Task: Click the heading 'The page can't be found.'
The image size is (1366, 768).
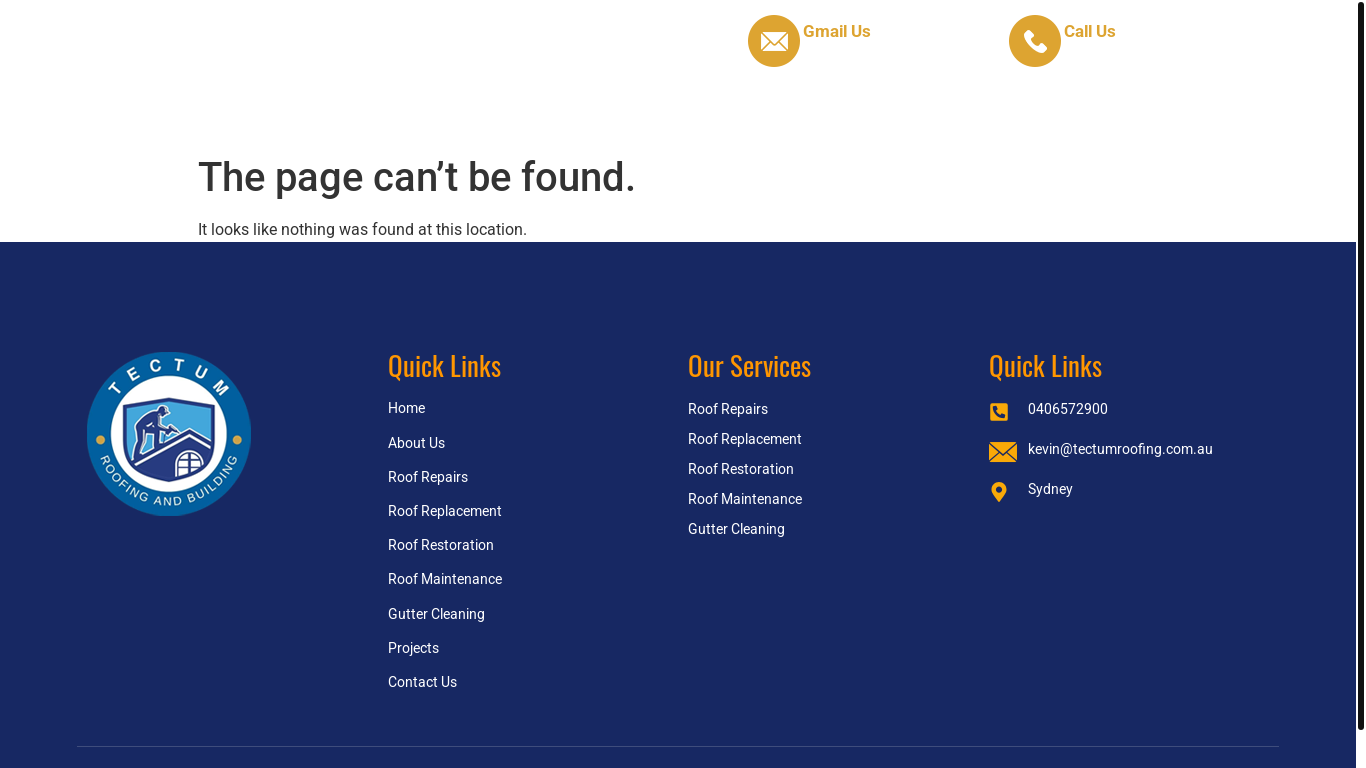Action: coord(417,177)
